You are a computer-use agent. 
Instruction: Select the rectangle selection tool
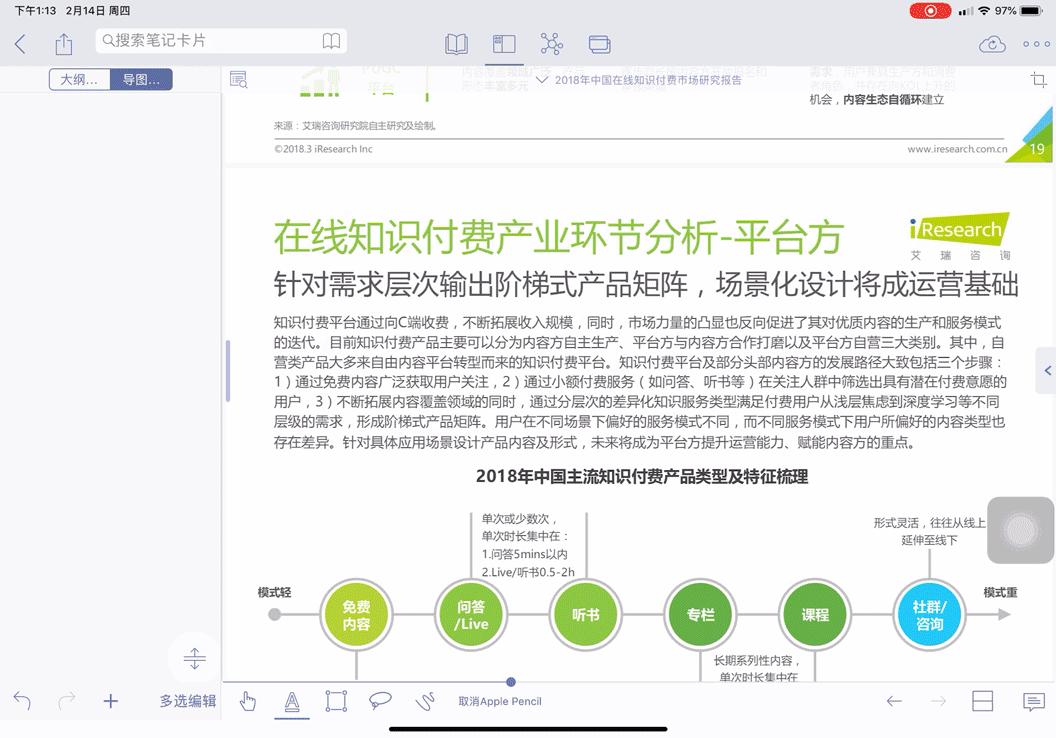click(x=336, y=701)
